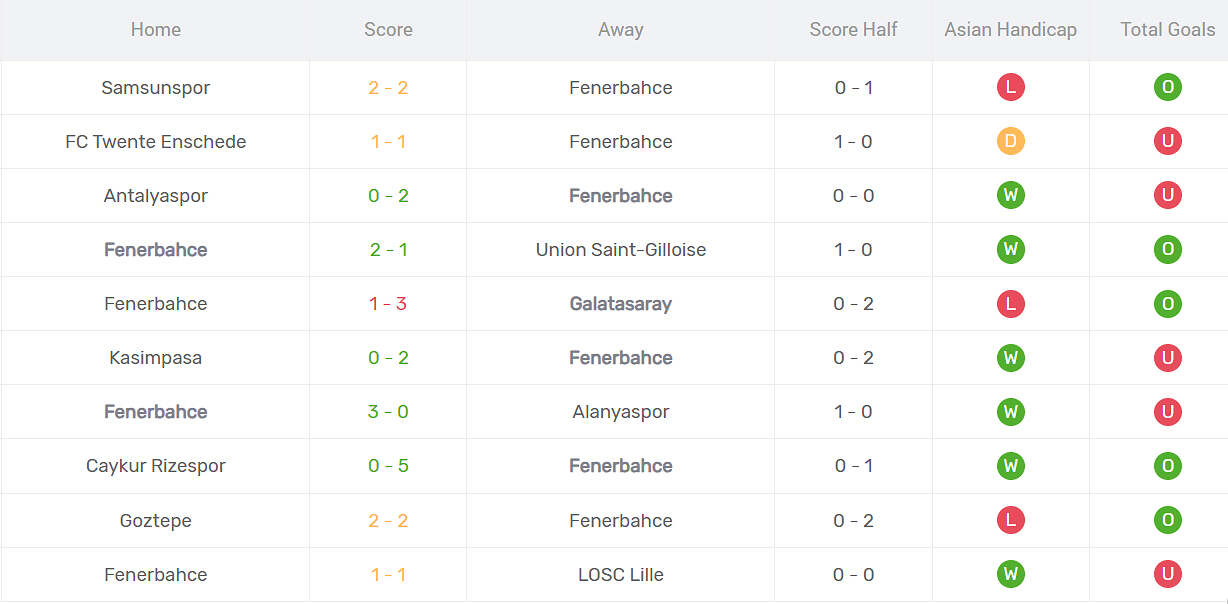Screen dimensions: 1228x604
Task: Click the Total Goals column header
Action: 1167,30
